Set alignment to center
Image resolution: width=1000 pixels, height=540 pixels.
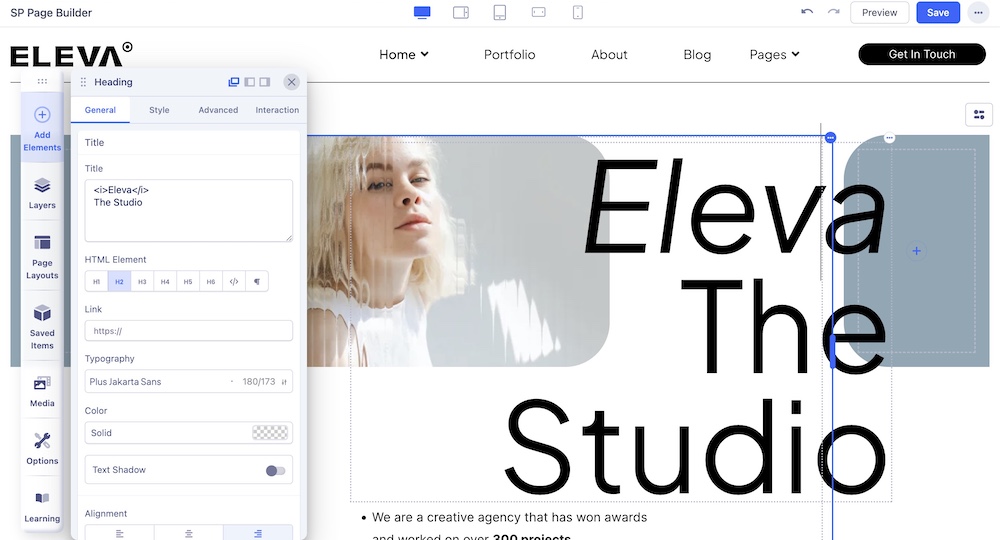click(188, 533)
